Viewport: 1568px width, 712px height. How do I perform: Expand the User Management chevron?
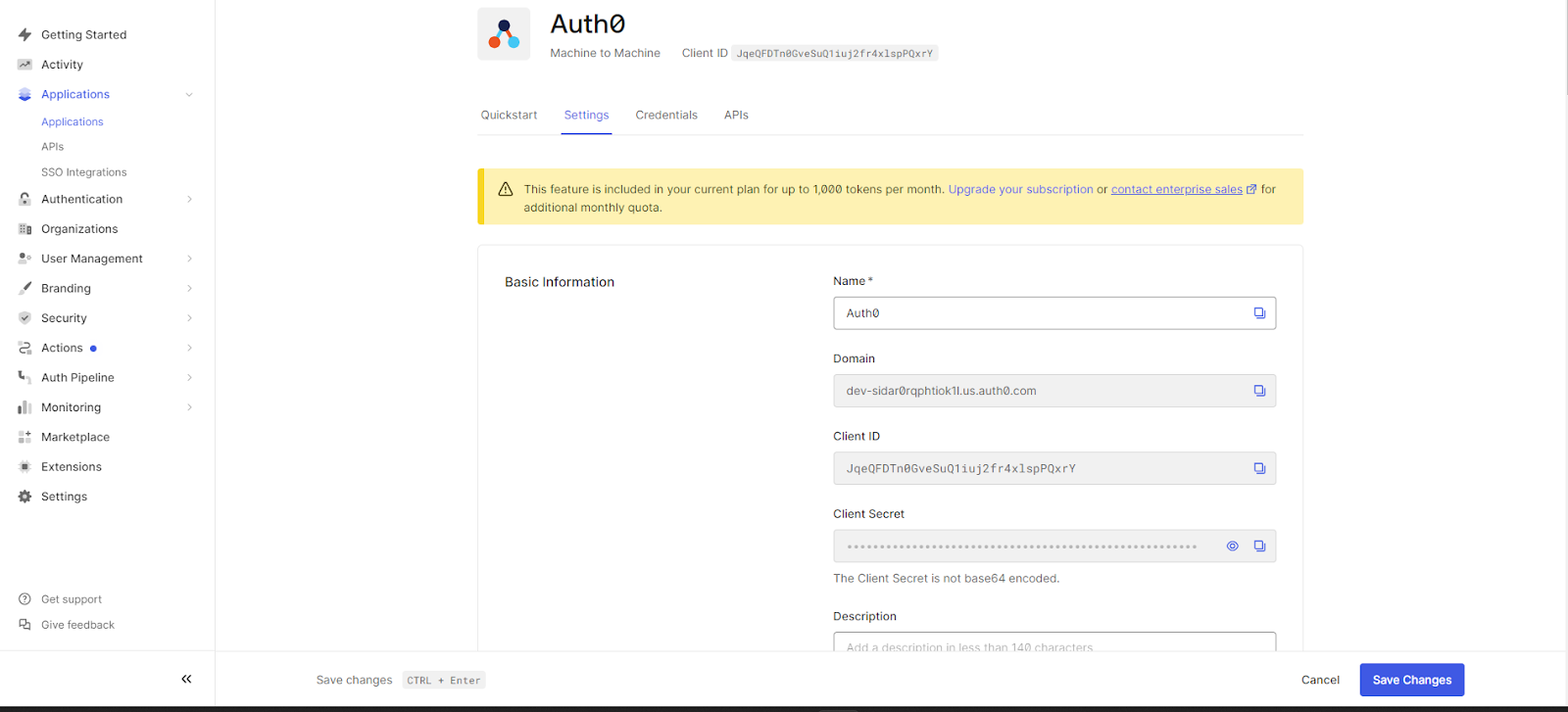189,259
